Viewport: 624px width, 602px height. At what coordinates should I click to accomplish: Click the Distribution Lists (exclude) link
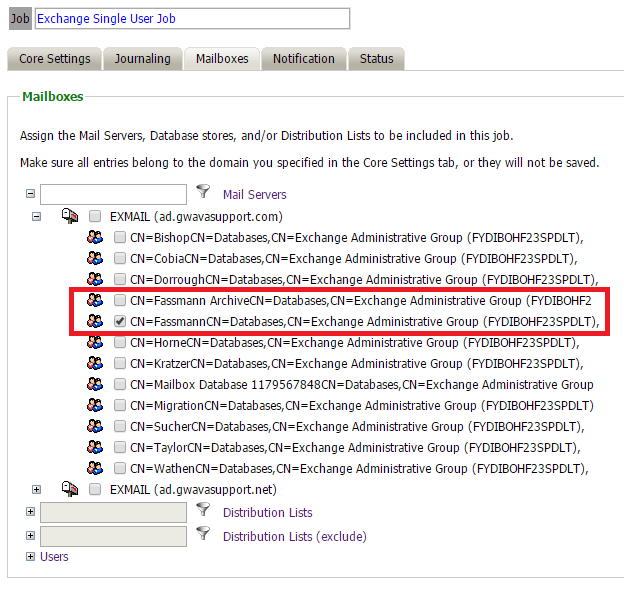point(294,536)
